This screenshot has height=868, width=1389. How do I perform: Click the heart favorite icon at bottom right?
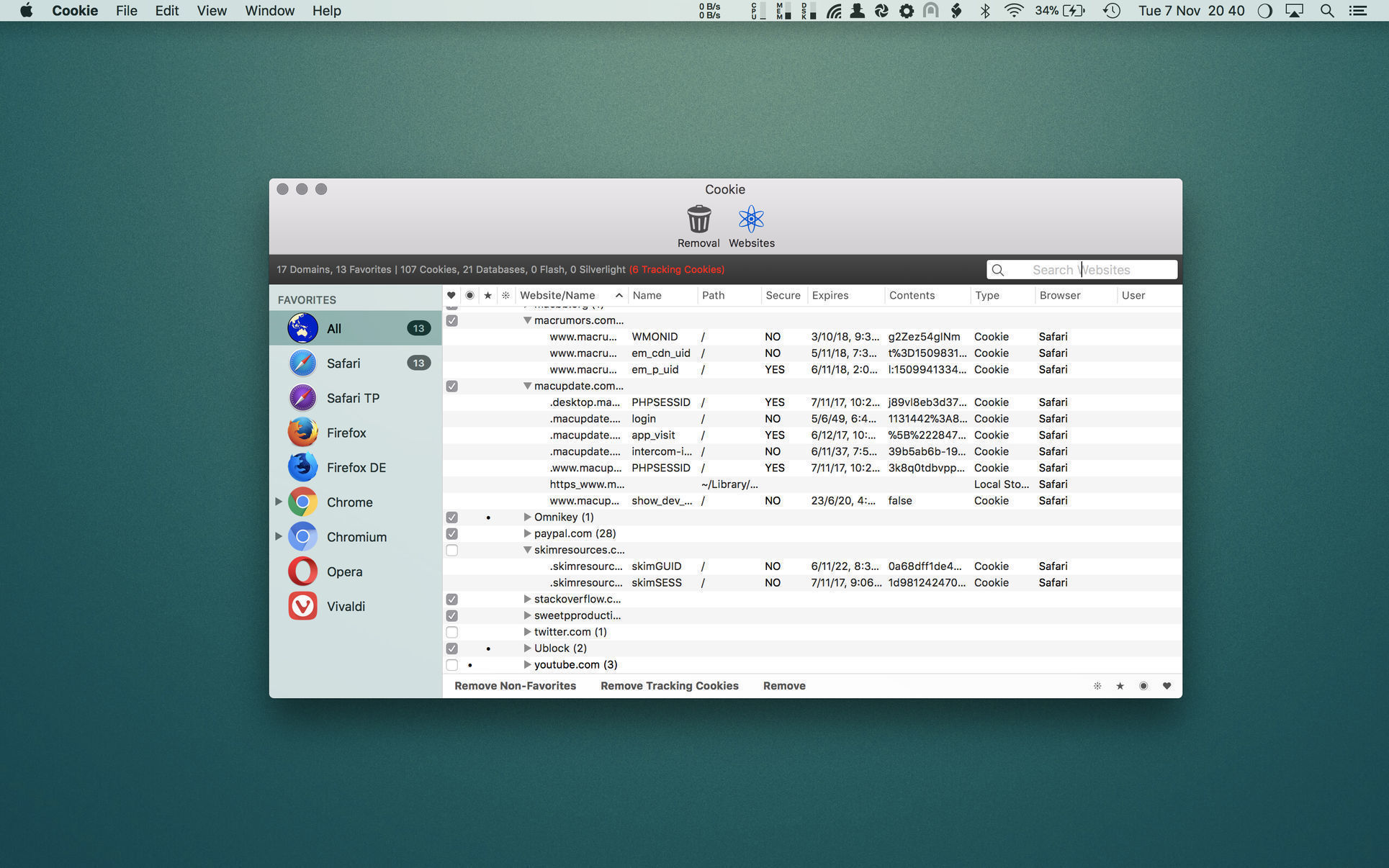coord(1167,686)
